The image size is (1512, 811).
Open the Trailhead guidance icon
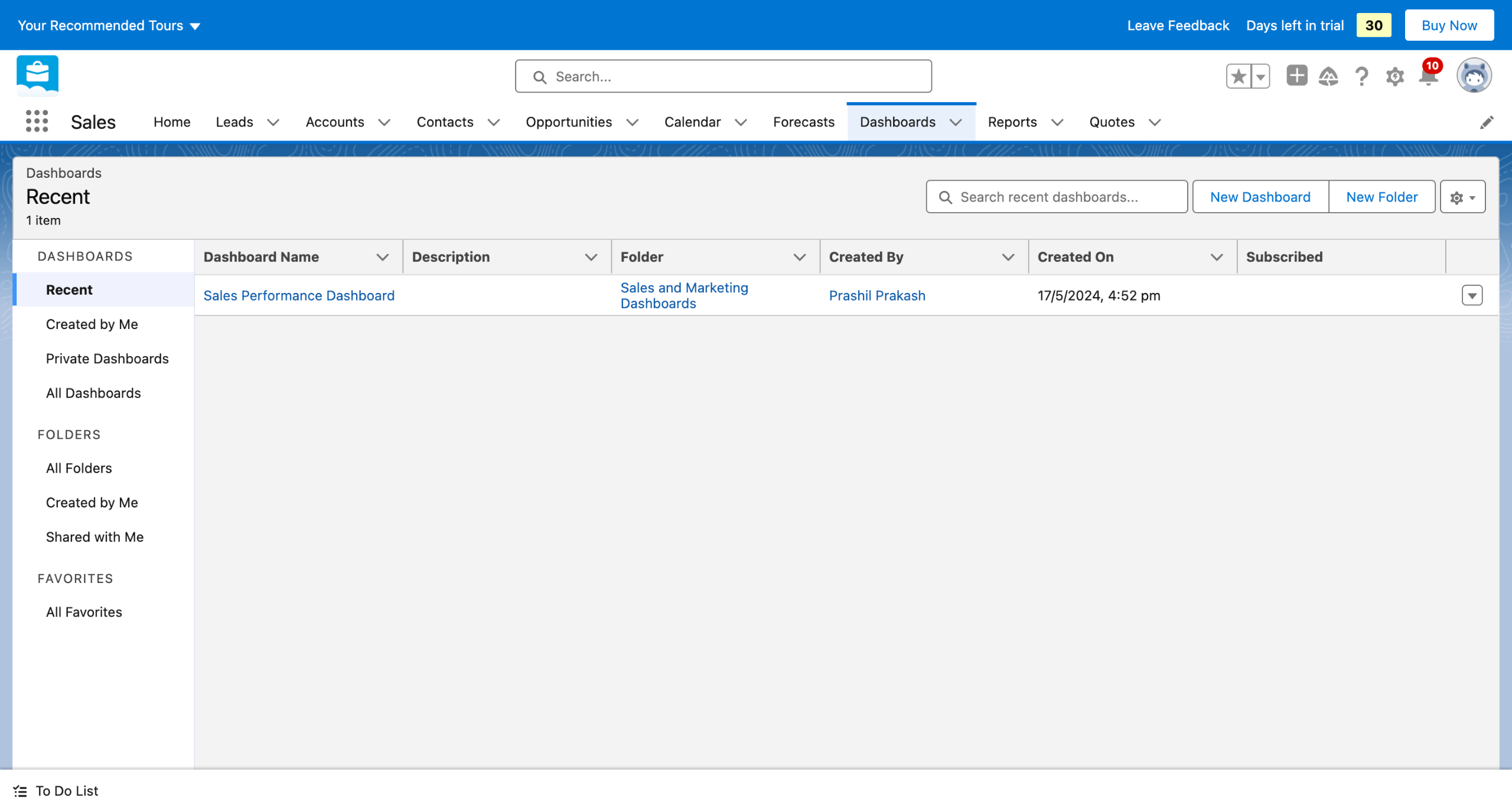pos(1328,76)
